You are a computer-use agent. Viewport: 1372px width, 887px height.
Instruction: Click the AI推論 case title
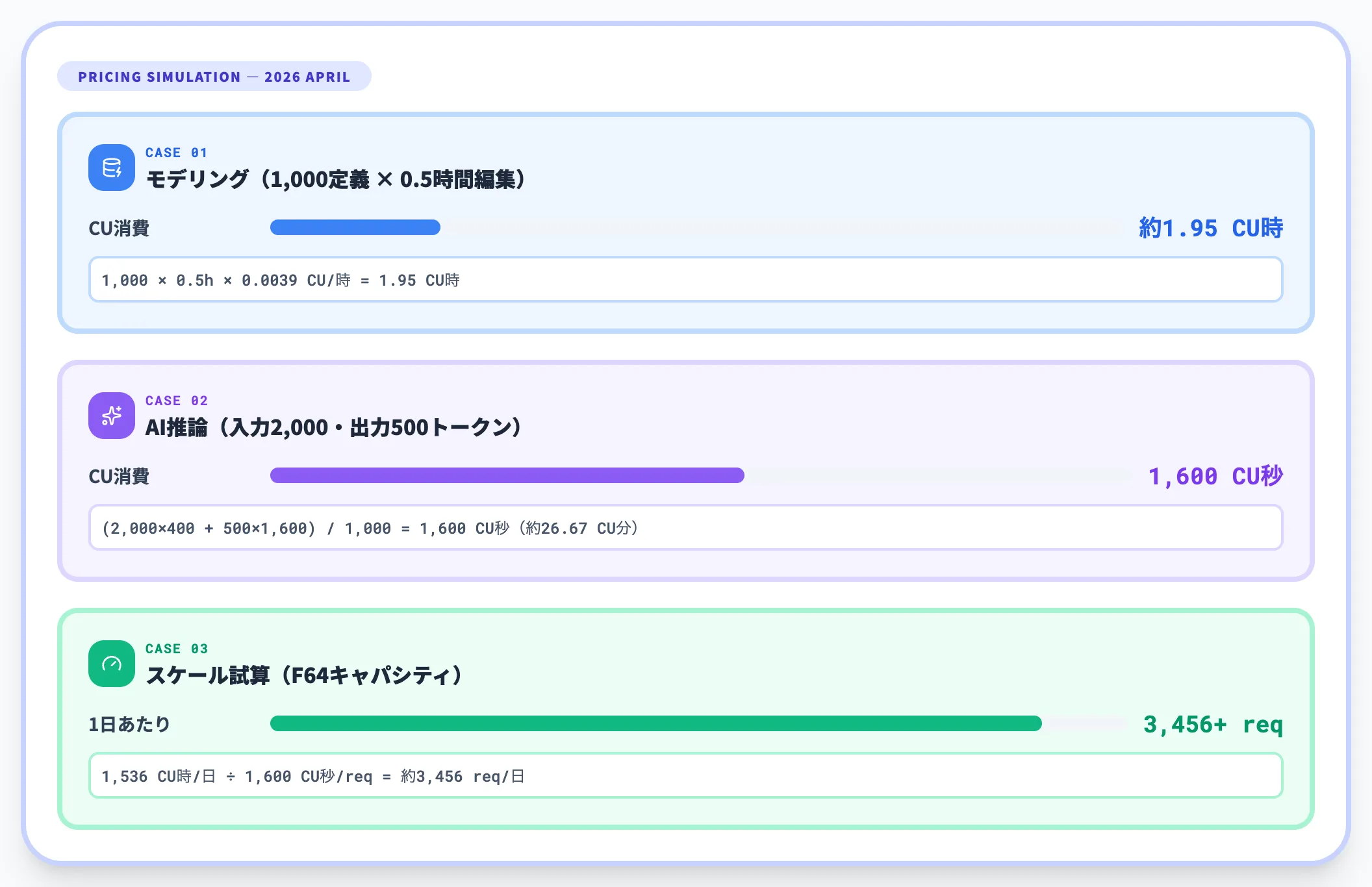click(333, 427)
